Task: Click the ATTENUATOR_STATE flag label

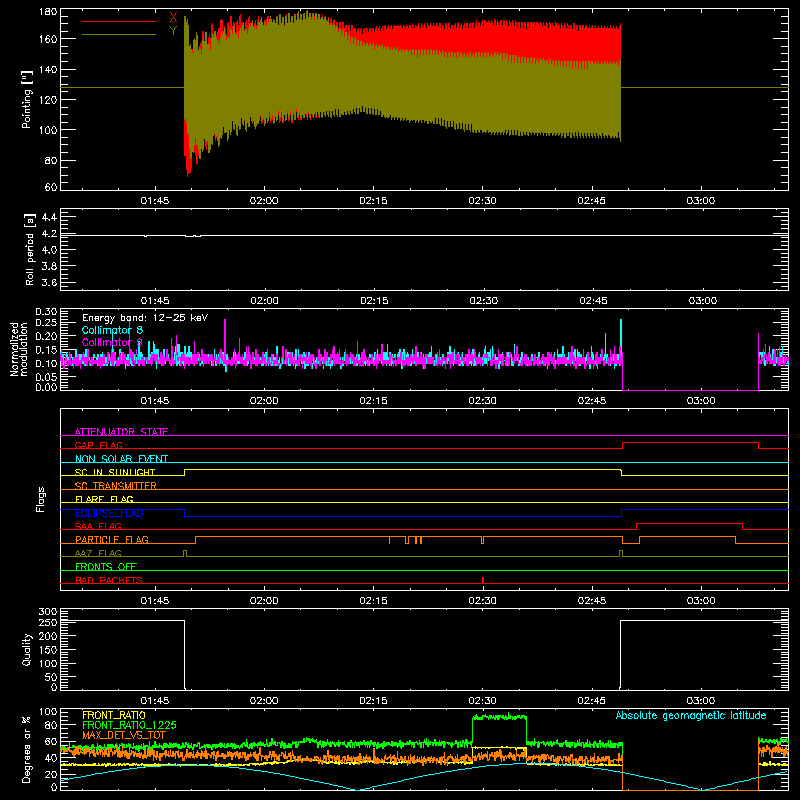Action: point(121,432)
